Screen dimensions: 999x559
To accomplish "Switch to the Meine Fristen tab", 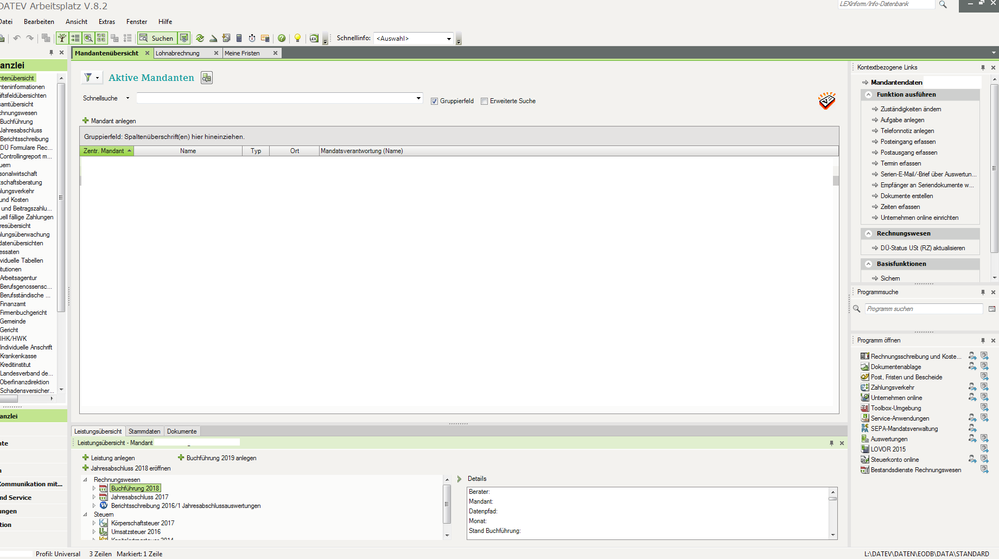I will tap(242, 54).
